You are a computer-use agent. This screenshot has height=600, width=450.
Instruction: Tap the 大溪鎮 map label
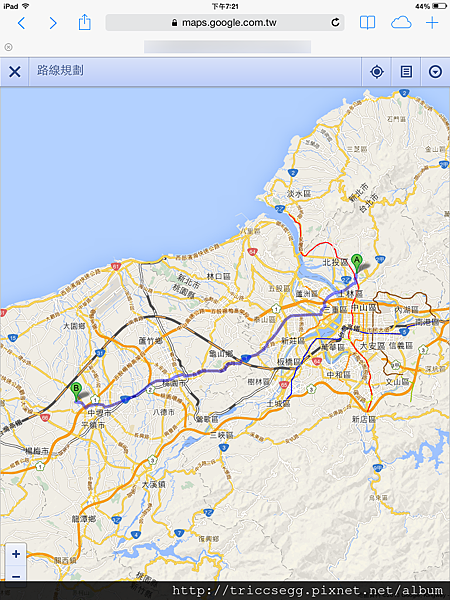153,484
